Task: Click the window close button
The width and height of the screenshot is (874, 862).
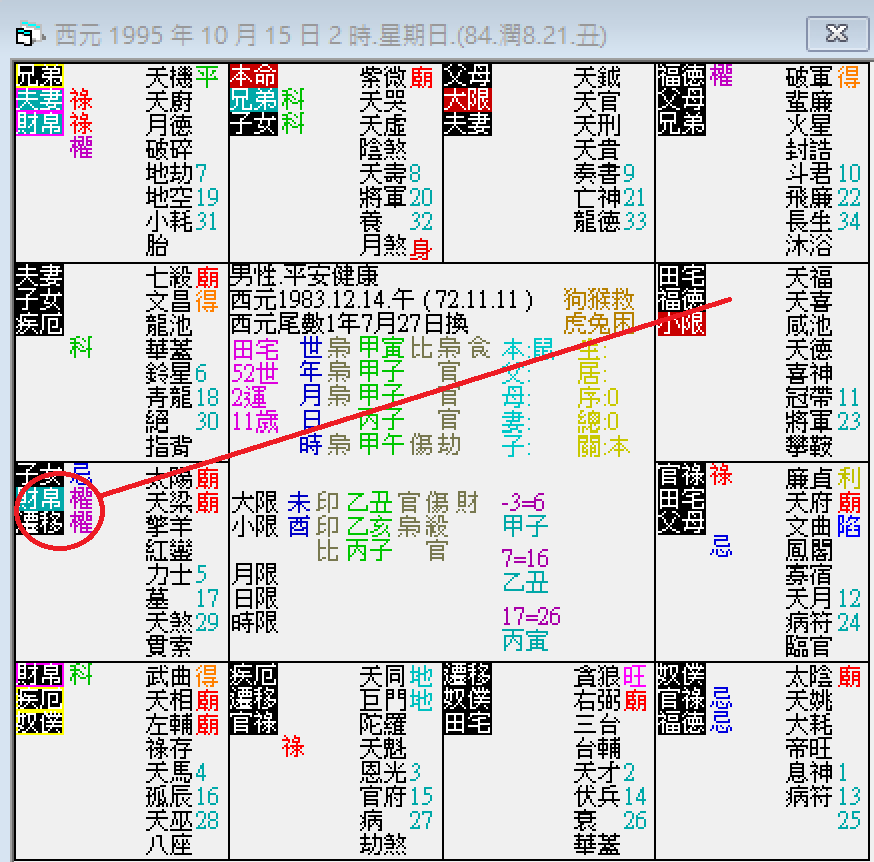Action: pyautogui.click(x=838, y=33)
